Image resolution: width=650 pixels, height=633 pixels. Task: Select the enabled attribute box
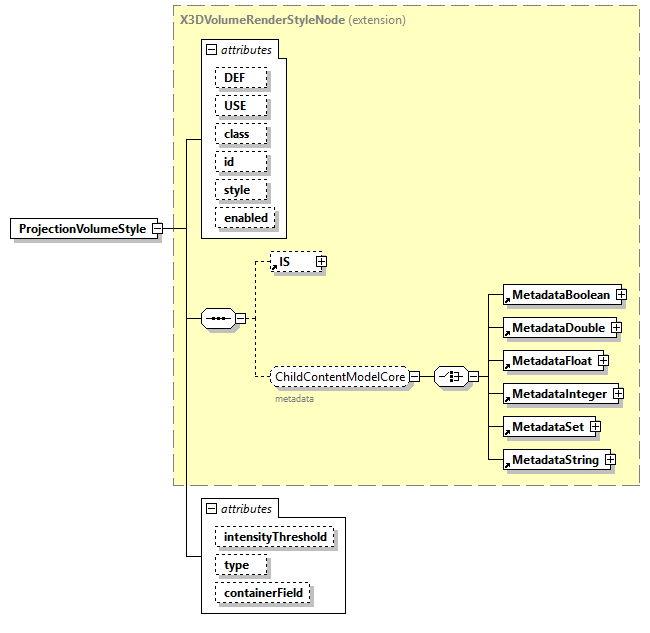click(x=245, y=217)
